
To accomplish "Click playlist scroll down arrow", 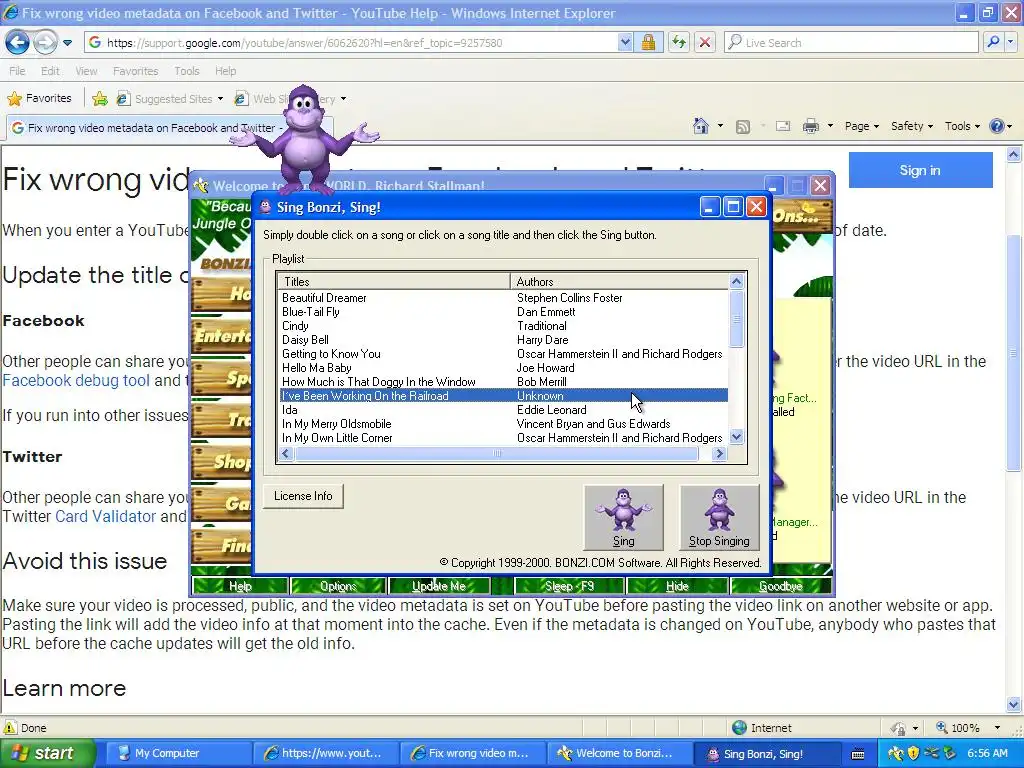I will coord(736,437).
